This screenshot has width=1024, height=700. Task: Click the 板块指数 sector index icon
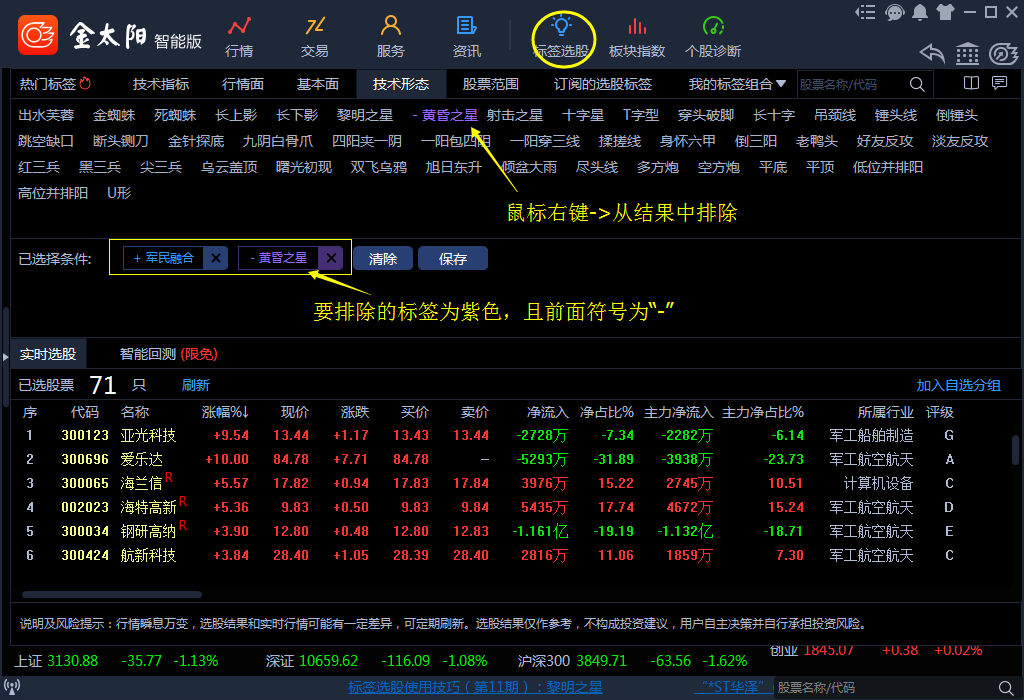tap(637, 36)
